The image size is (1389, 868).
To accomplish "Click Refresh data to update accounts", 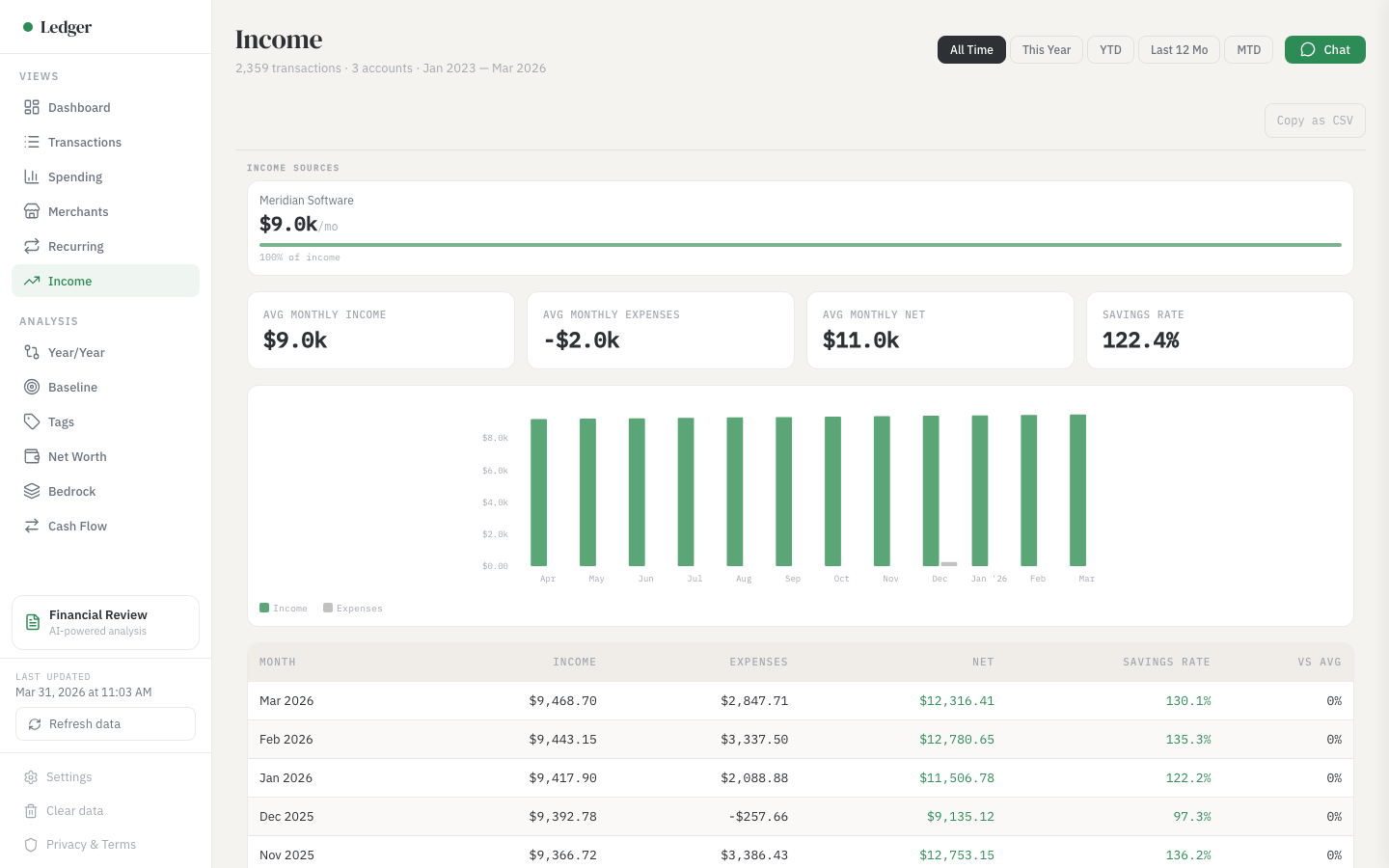I will pyautogui.click(x=105, y=723).
